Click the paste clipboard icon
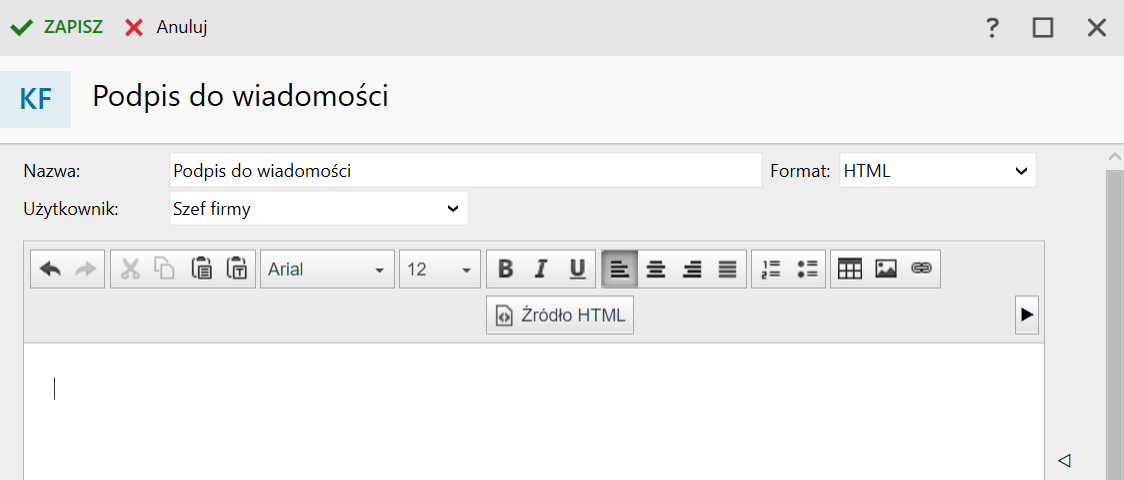This screenshot has height=480, width=1124. click(202, 269)
